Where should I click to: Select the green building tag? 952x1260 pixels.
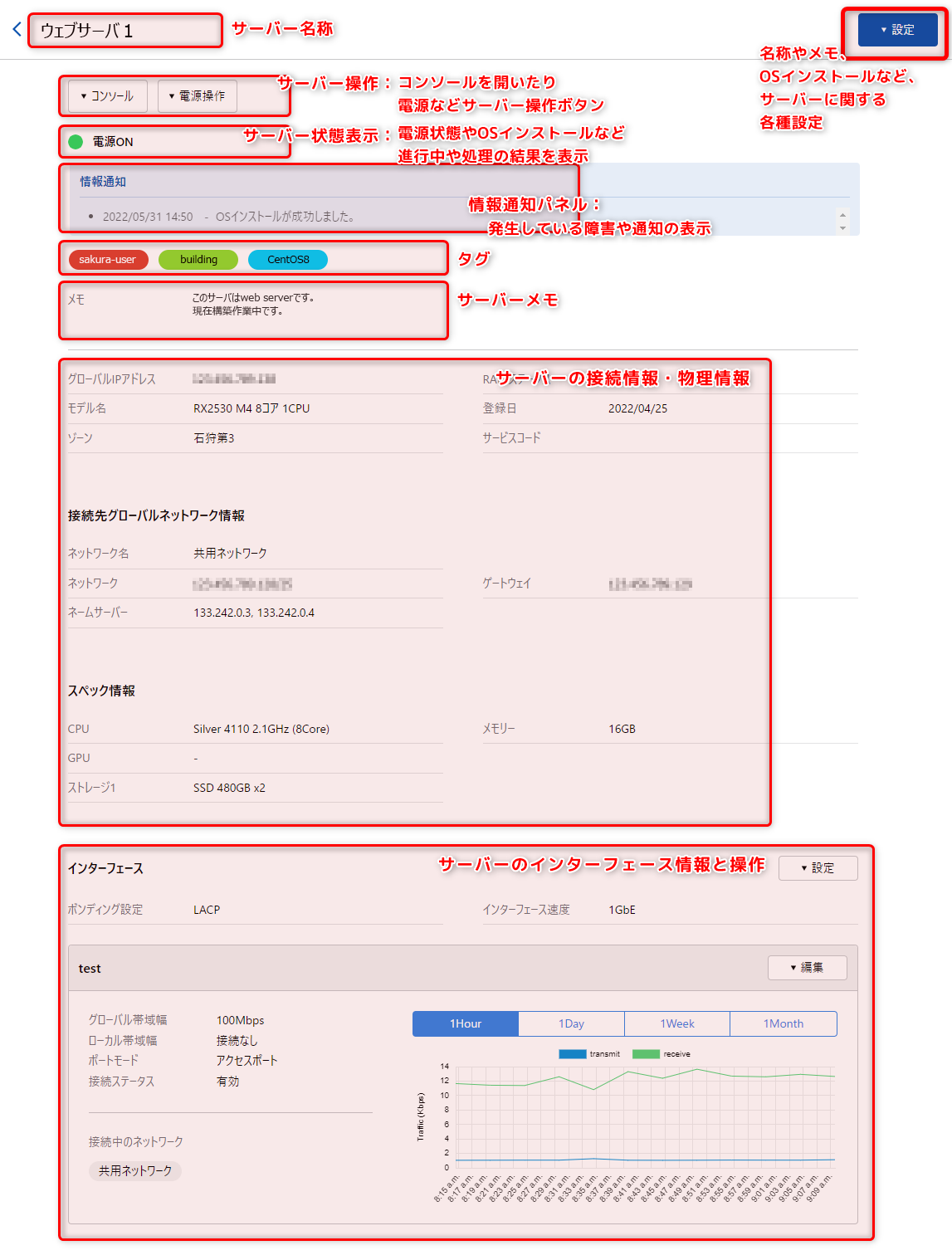pyautogui.click(x=198, y=260)
